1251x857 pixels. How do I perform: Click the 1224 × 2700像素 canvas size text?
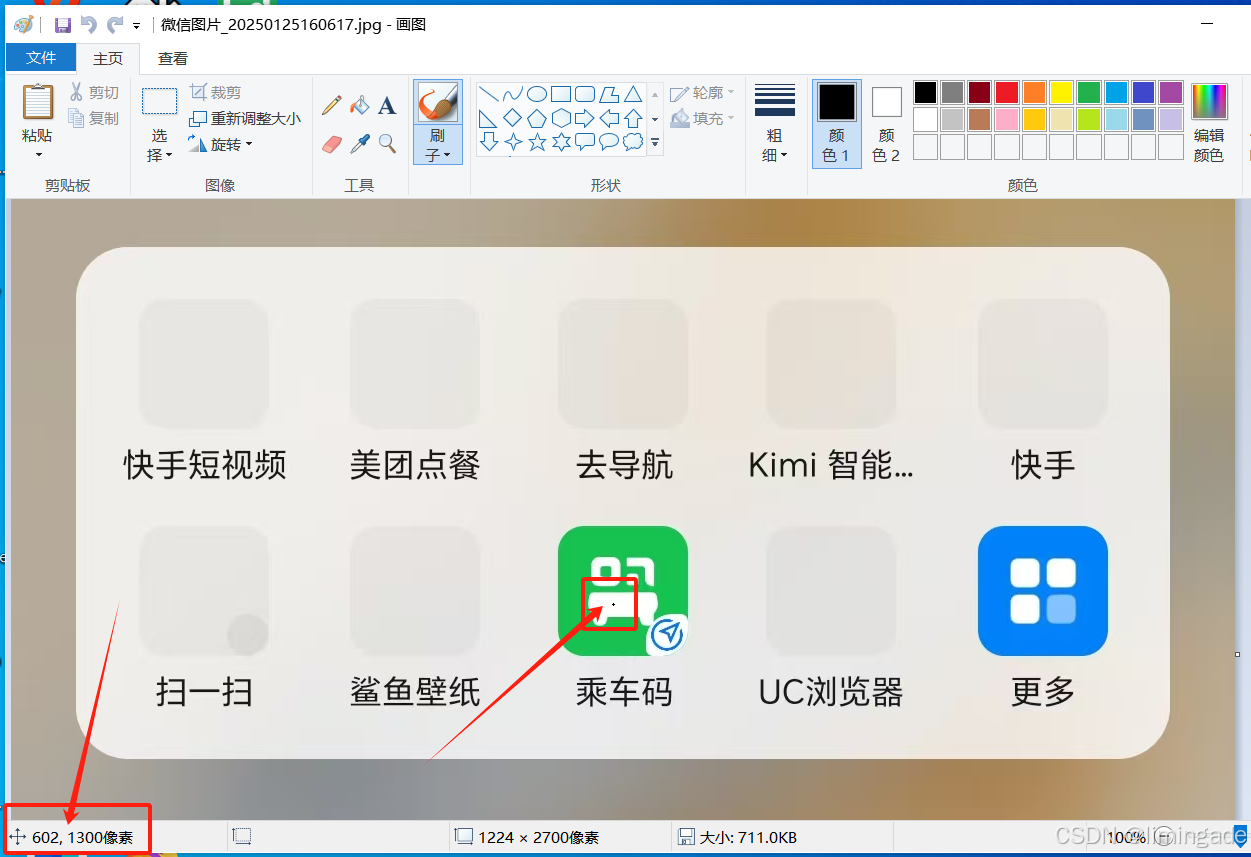(x=538, y=838)
